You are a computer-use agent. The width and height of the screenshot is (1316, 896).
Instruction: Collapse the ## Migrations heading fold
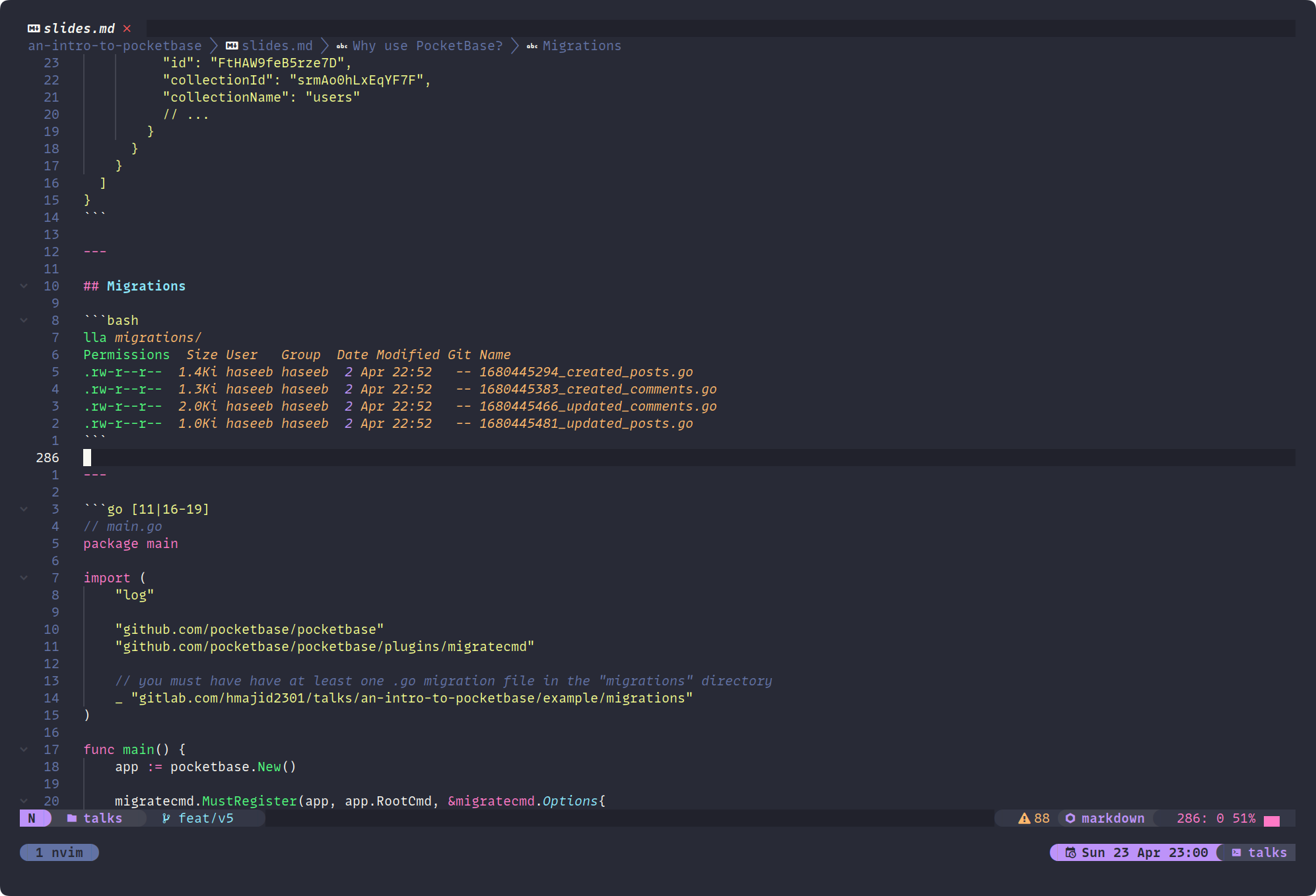pos(24,286)
